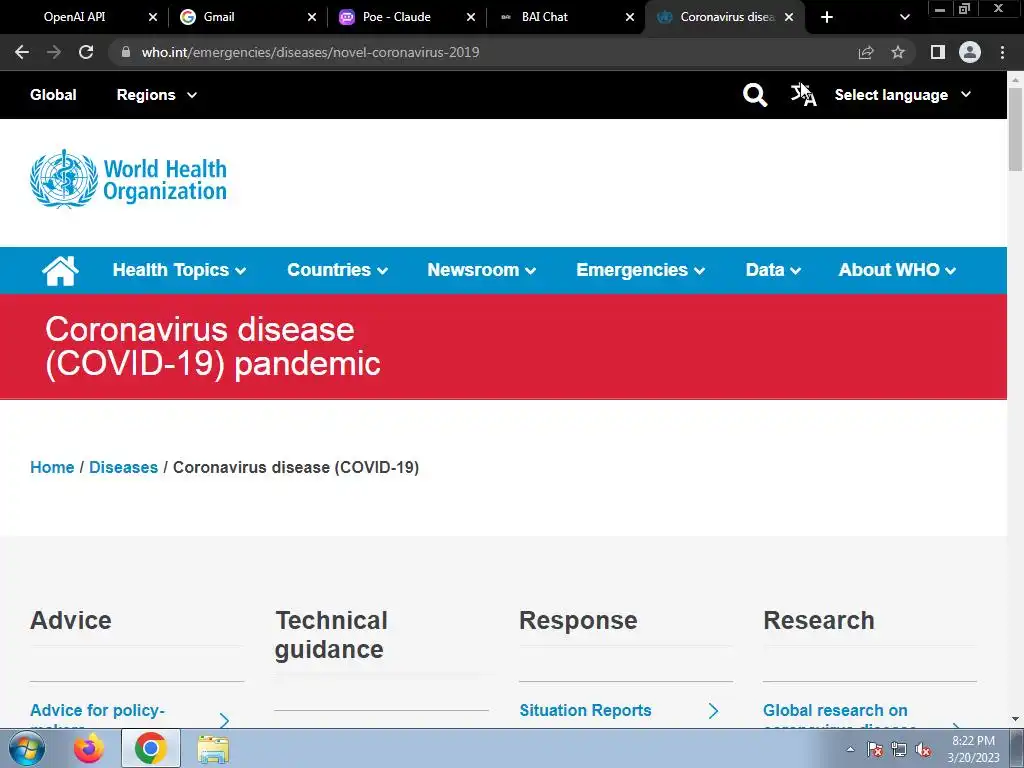Switch to the Poe - Claude tab
1024x768 pixels.
(x=396, y=17)
